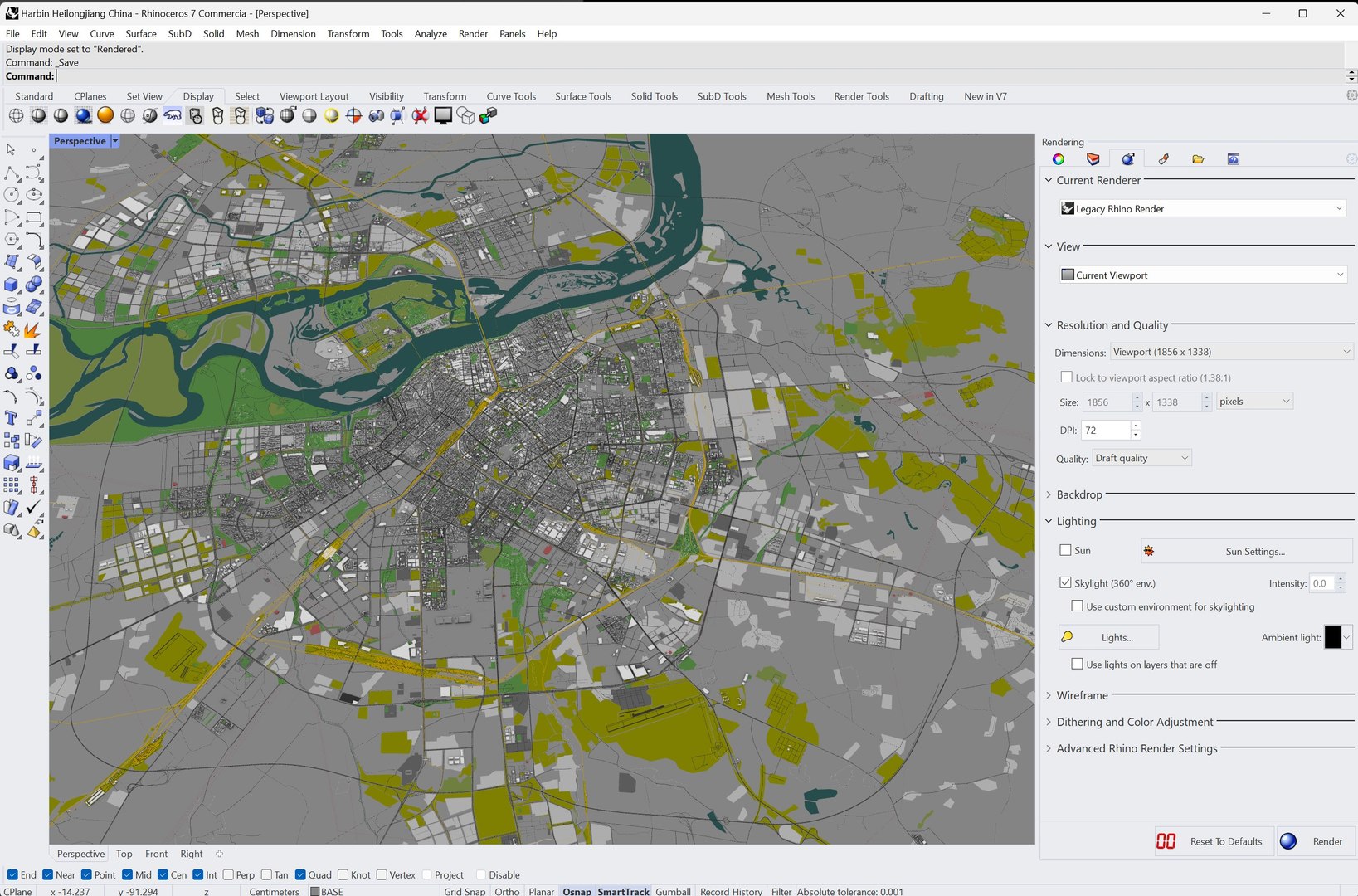Enable the Sun lighting checkbox
Image resolution: width=1358 pixels, height=896 pixels.
pyautogui.click(x=1066, y=550)
